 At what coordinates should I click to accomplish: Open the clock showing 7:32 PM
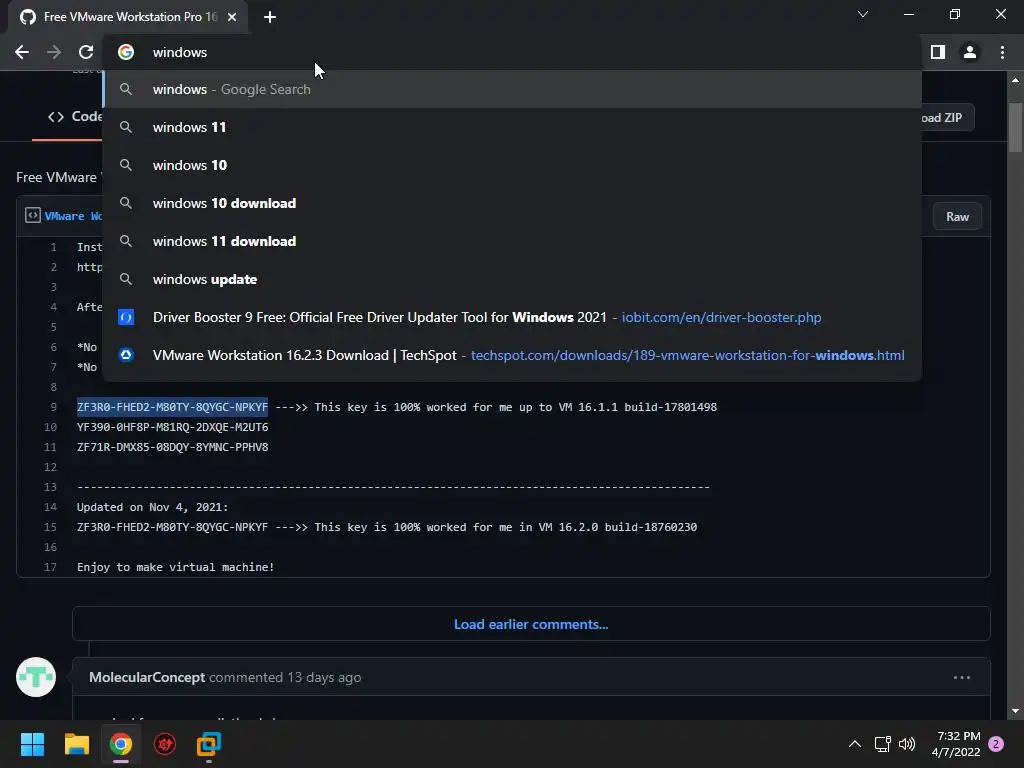(x=956, y=744)
